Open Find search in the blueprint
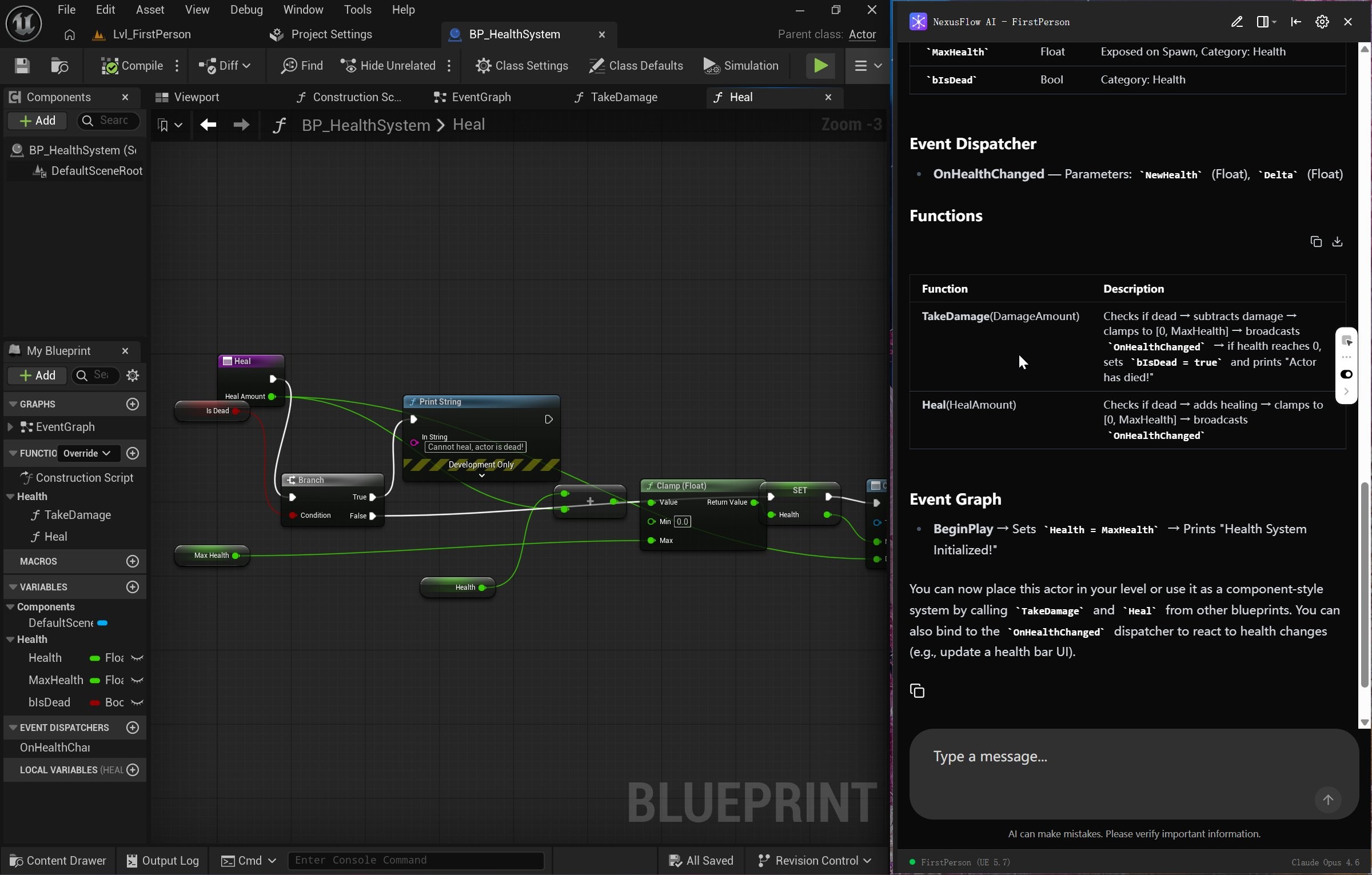The width and height of the screenshot is (1372, 875). pyautogui.click(x=301, y=65)
